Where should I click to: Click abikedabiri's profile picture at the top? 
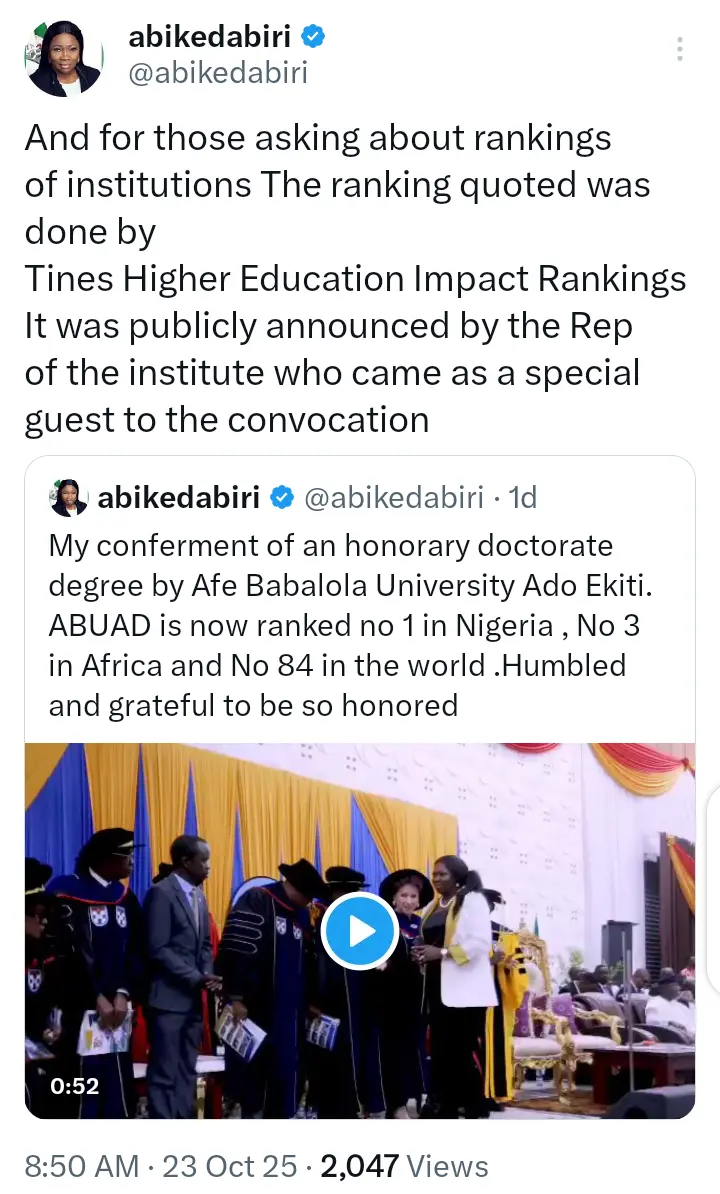click(x=62, y=57)
